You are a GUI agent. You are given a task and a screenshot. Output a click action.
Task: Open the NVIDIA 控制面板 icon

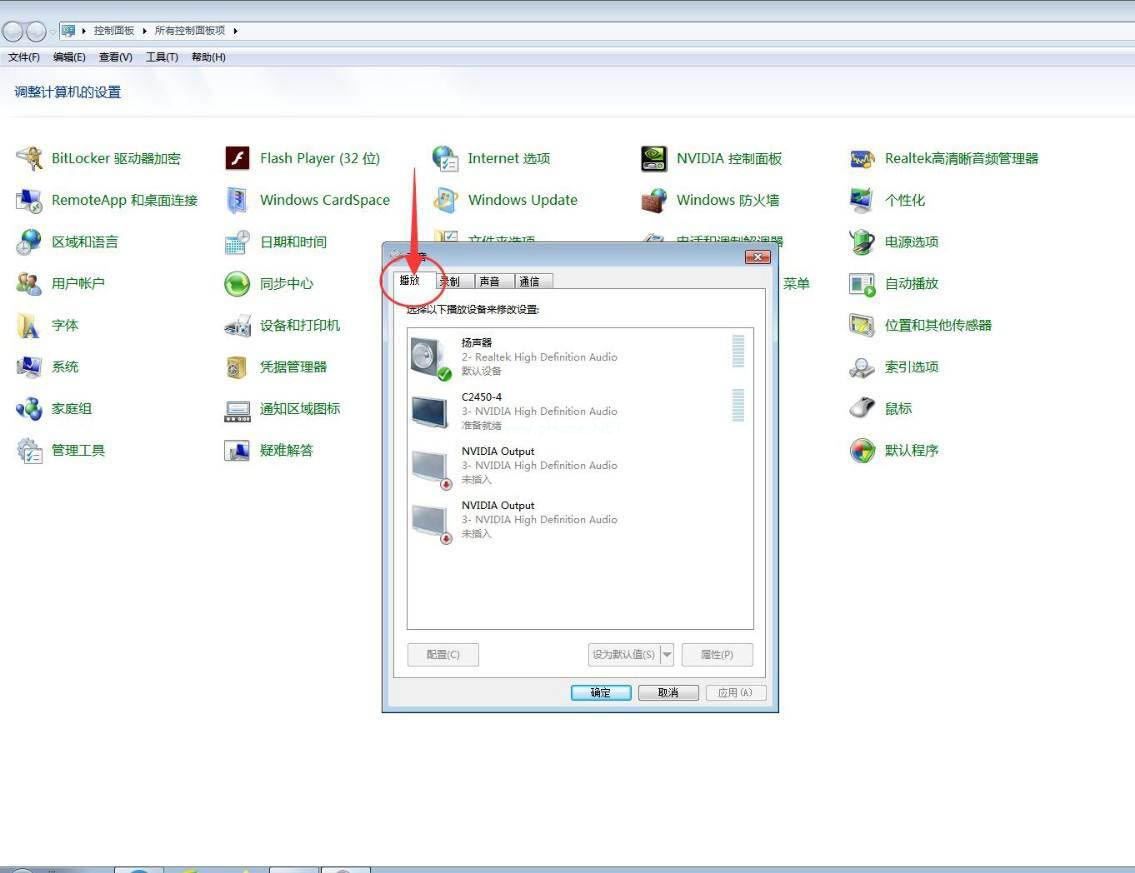coord(654,158)
